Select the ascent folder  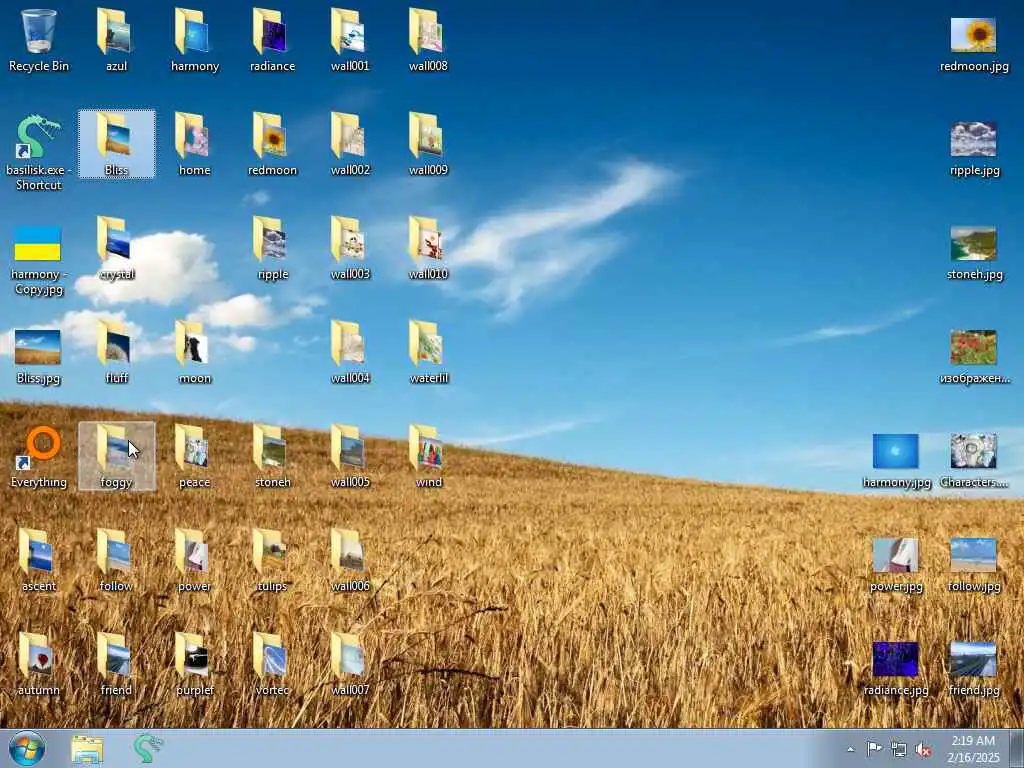(39, 560)
